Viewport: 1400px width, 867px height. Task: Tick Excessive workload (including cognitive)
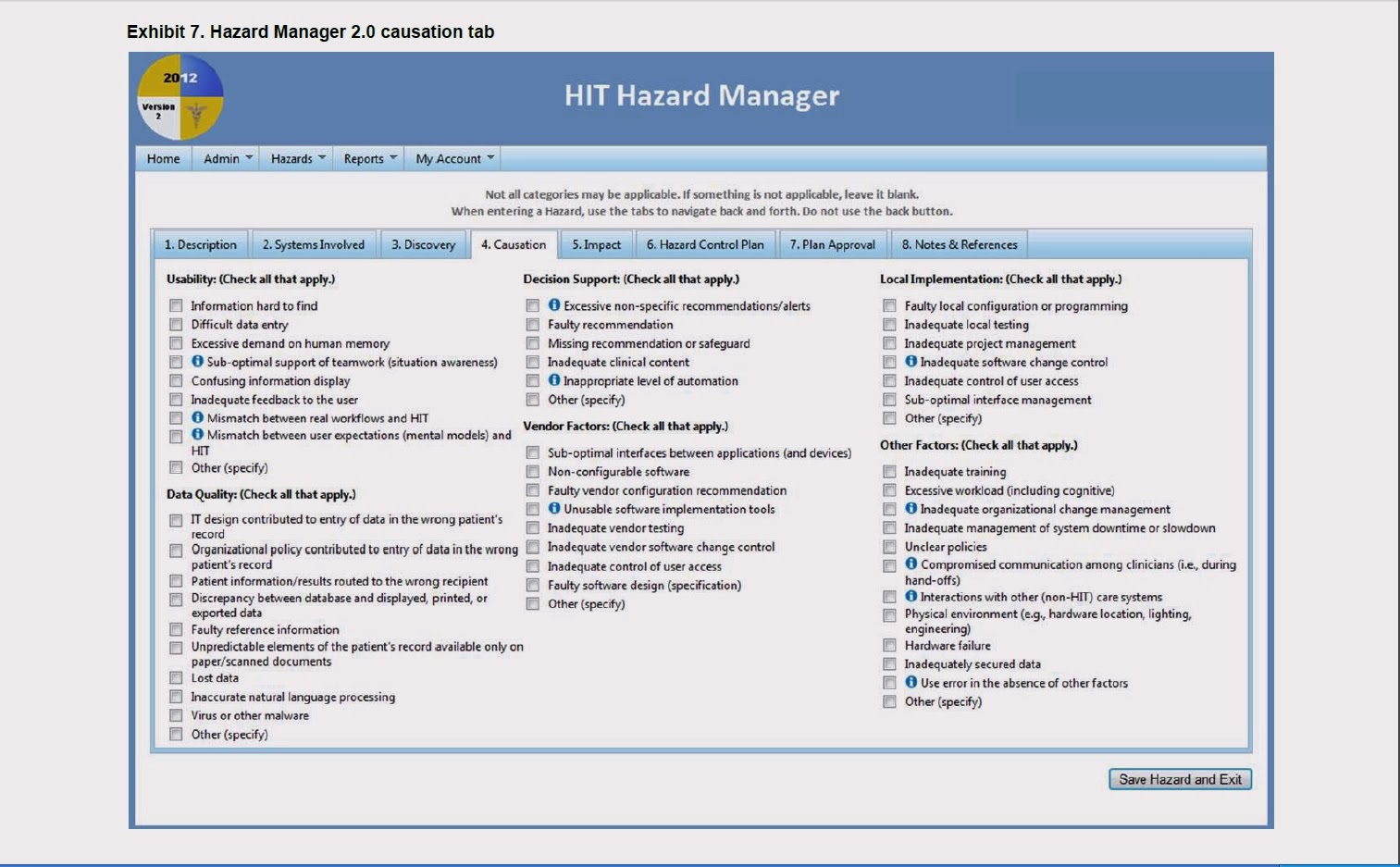point(889,490)
